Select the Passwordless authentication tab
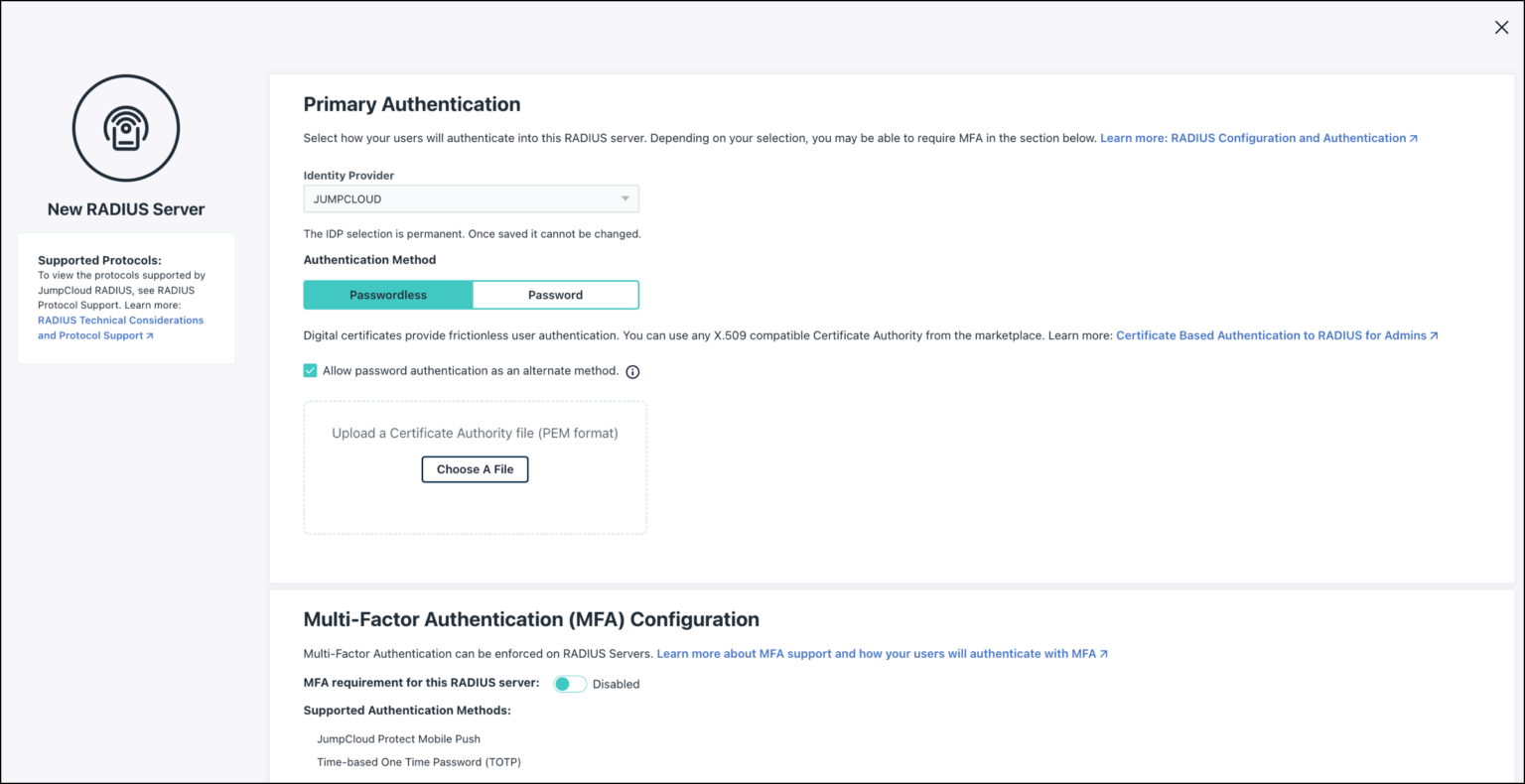The height and width of the screenshot is (784, 1525). [x=388, y=295]
